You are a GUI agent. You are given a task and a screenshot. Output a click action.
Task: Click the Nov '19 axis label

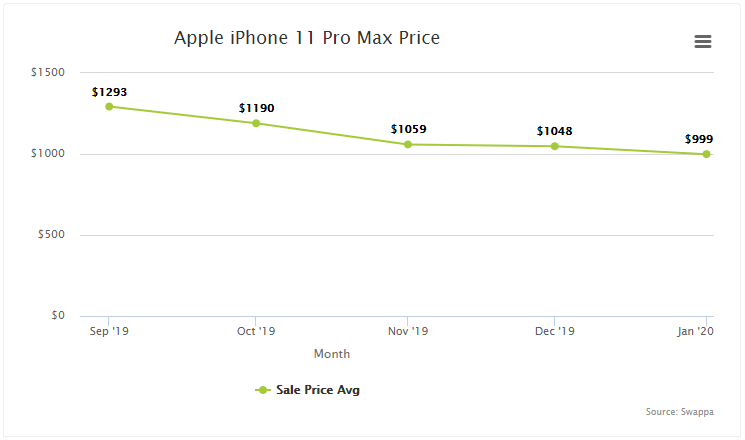408,331
